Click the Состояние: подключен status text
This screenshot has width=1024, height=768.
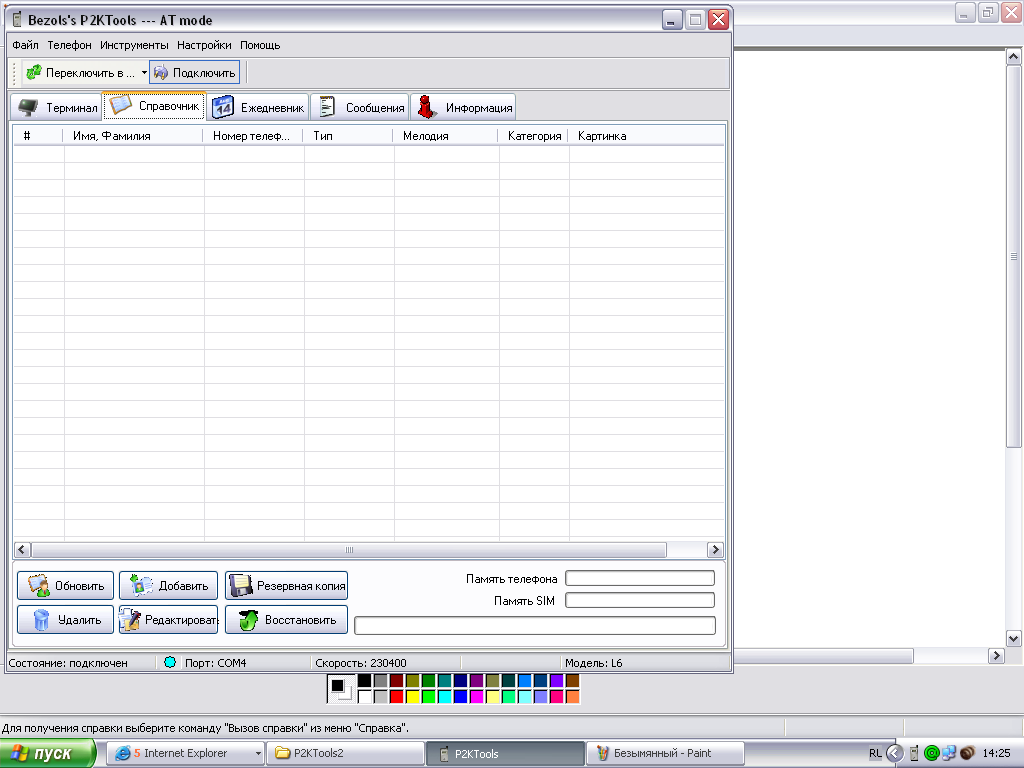tap(68, 663)
